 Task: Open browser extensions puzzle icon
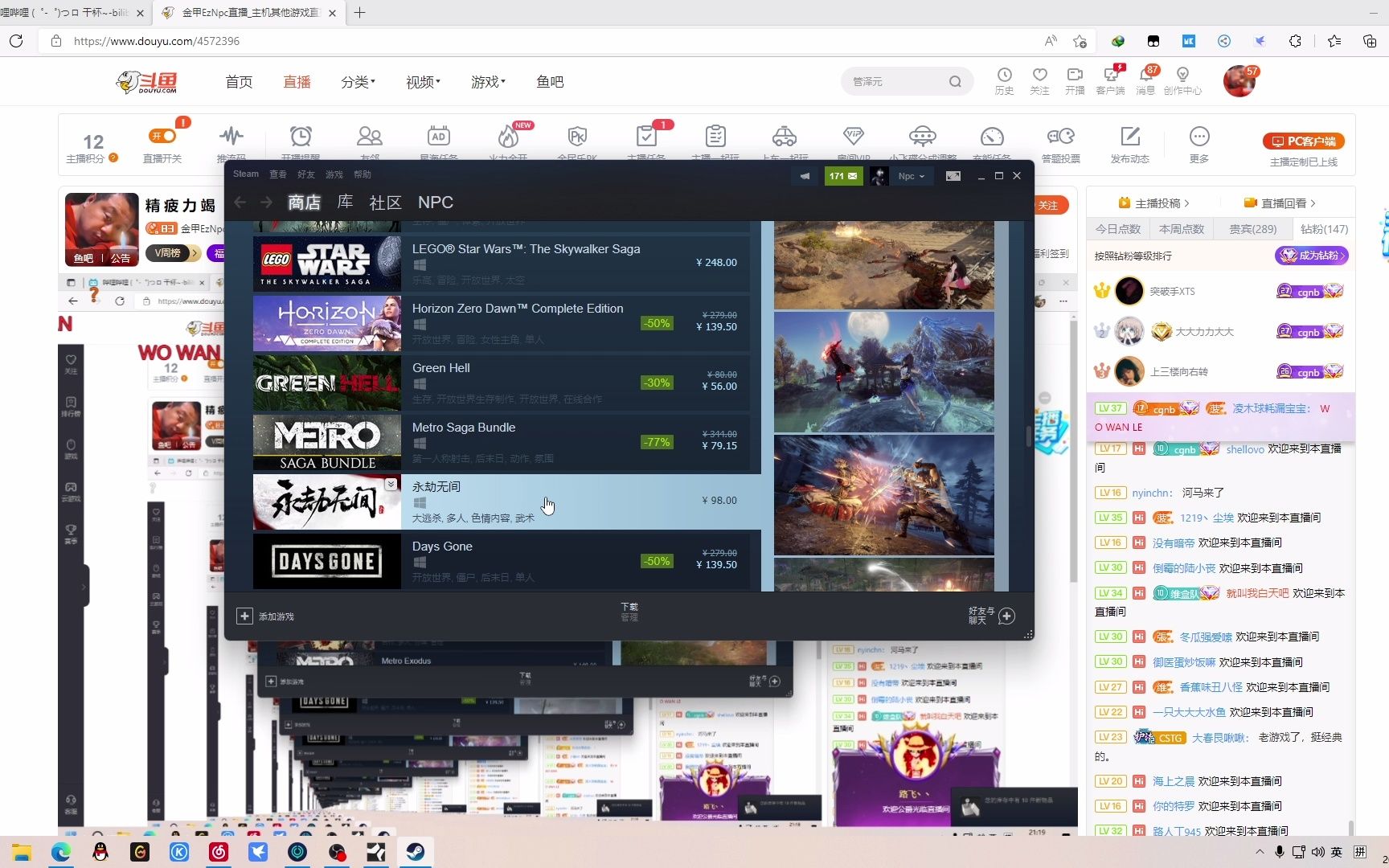[x=1295, y=41]
